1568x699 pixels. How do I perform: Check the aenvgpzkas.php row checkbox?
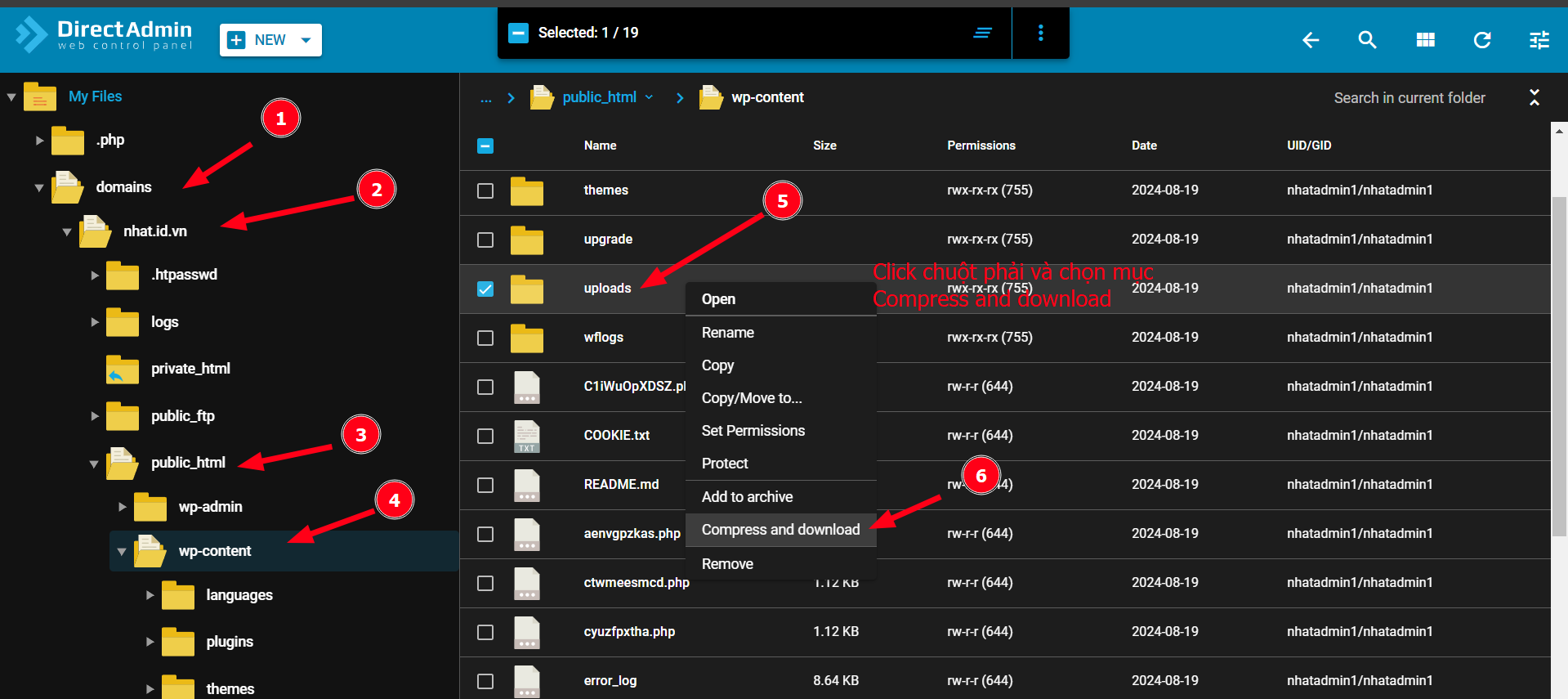click(x=485, y=534)
